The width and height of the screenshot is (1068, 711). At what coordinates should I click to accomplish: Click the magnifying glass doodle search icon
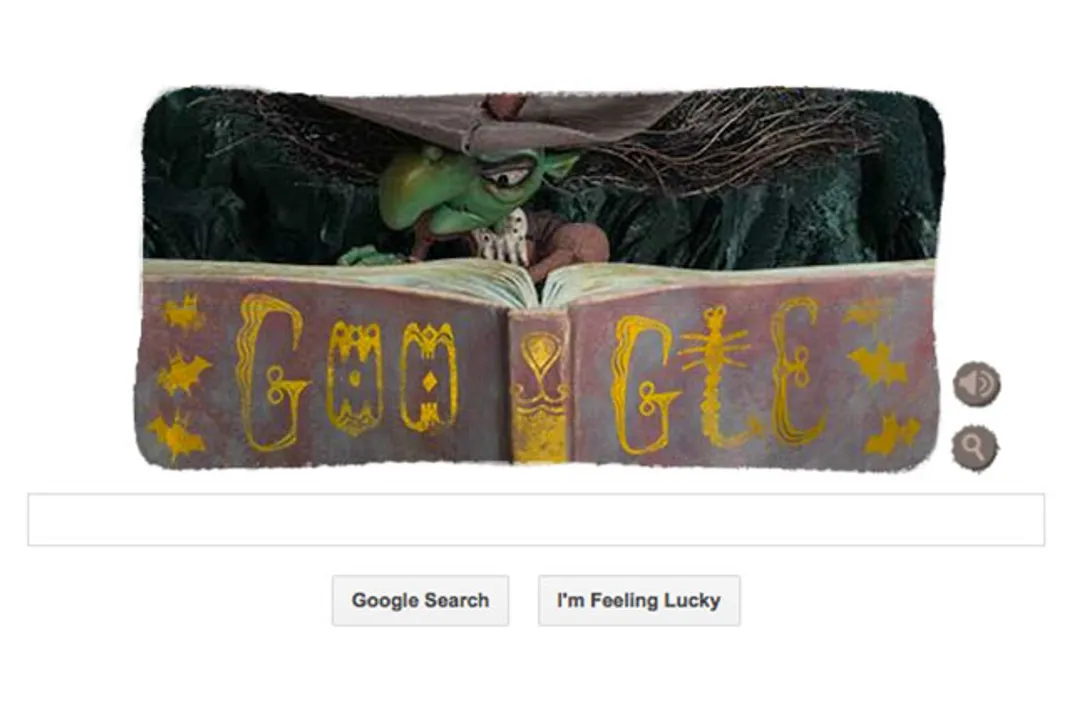tap(975, 447)
